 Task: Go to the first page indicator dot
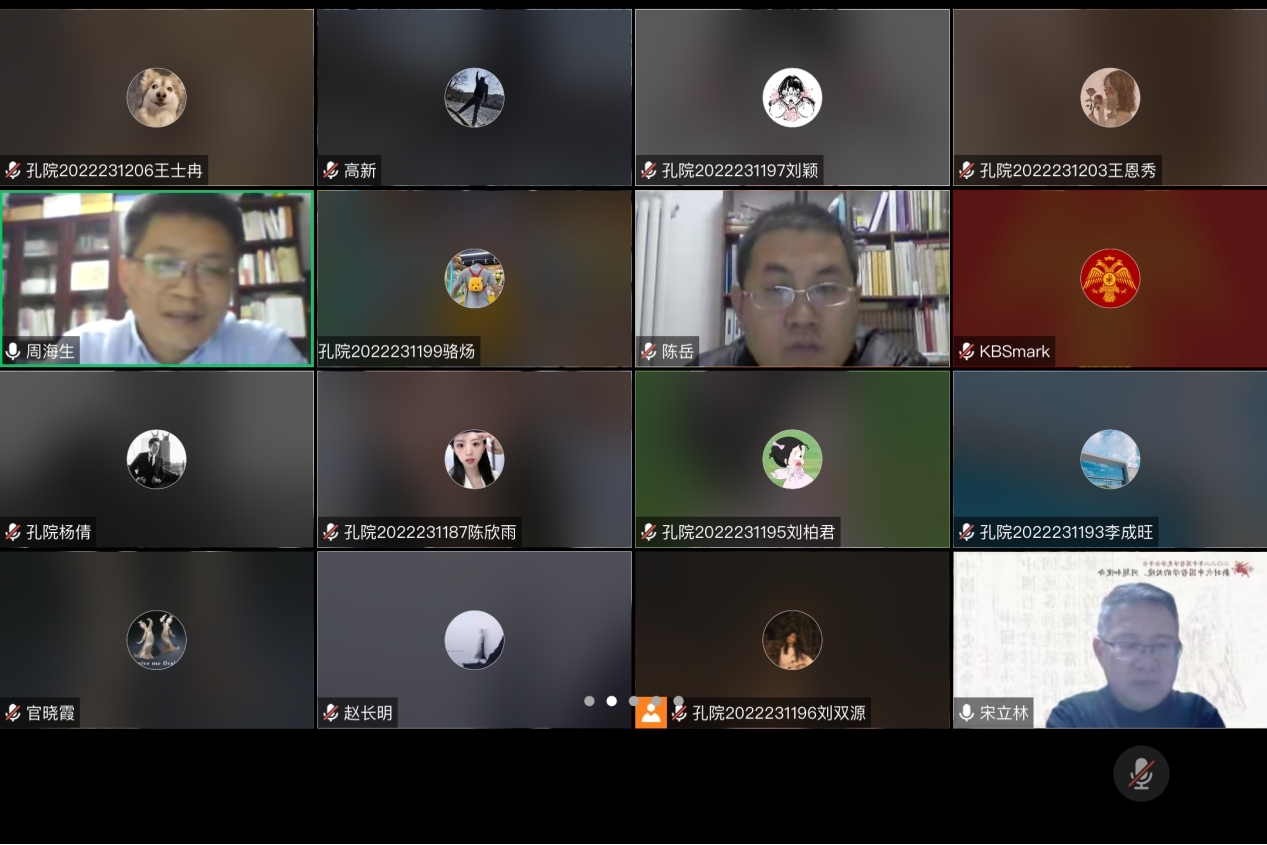589,701
